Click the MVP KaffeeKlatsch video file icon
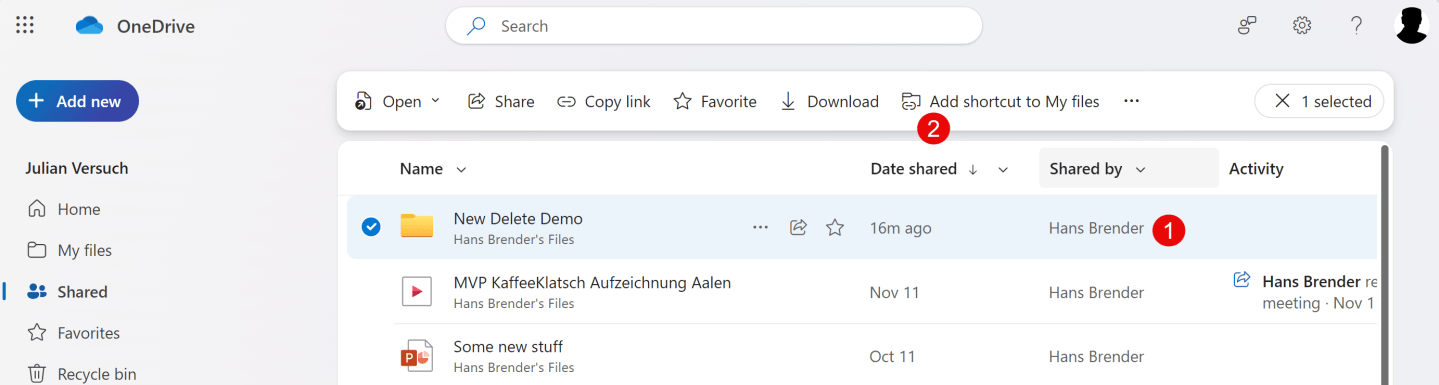Screen dimensions: 1439x385 417,291
